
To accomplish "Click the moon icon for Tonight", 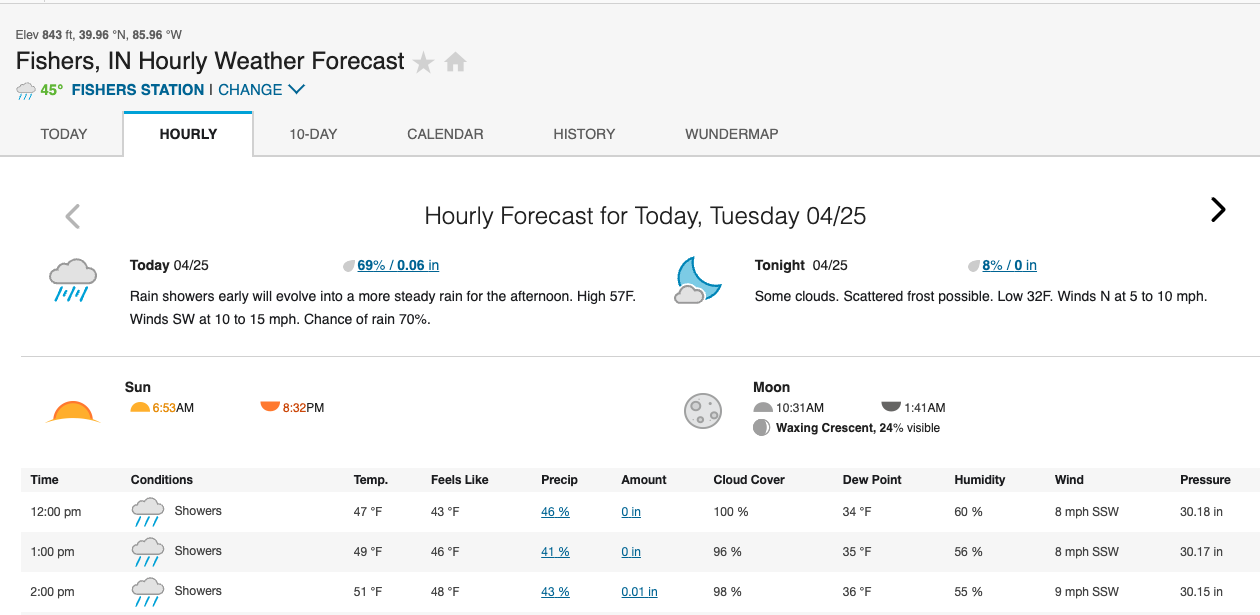I will point(697,279).
